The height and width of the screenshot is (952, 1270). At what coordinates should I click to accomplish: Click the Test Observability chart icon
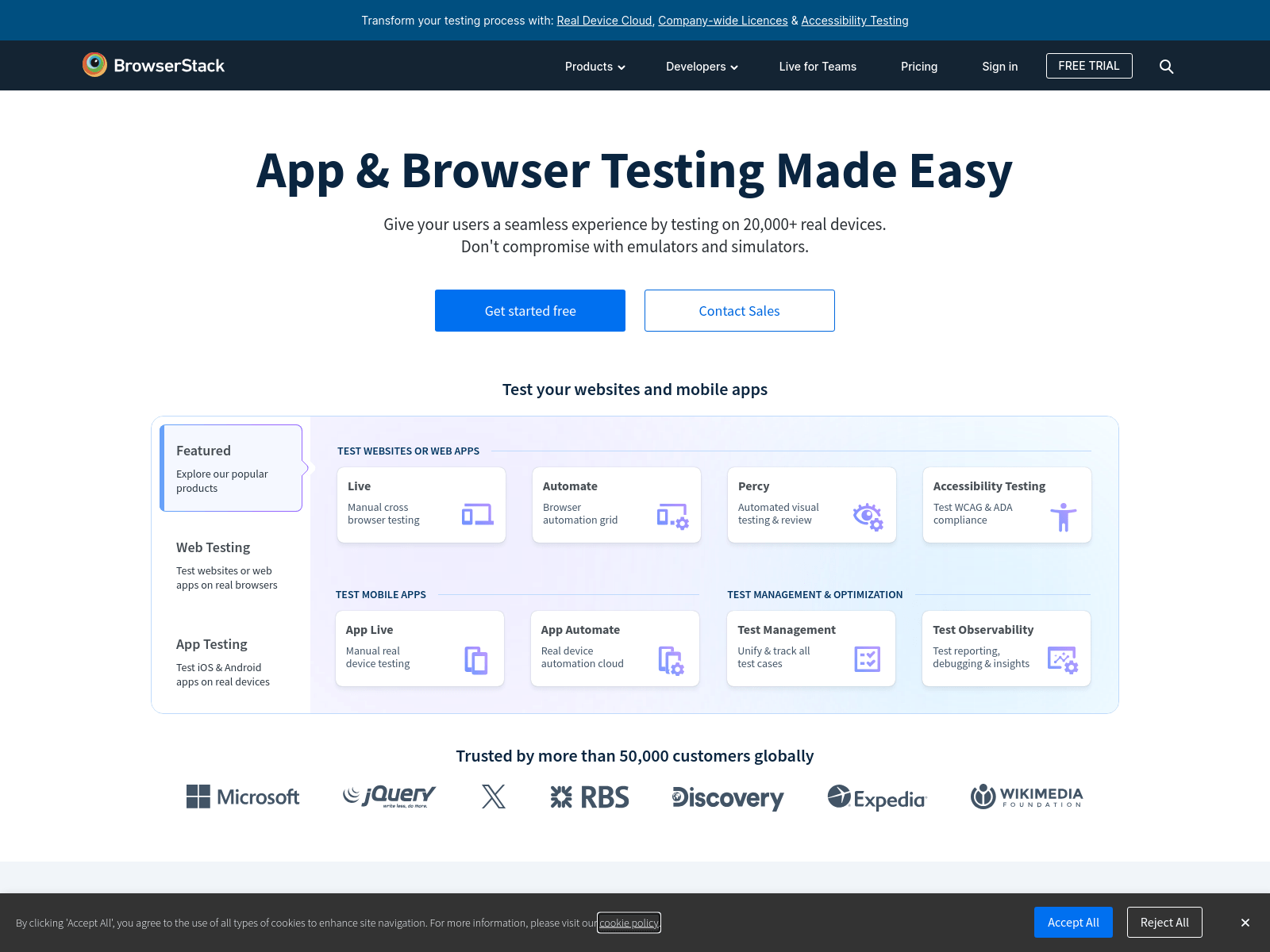[x=1062, y=660]
